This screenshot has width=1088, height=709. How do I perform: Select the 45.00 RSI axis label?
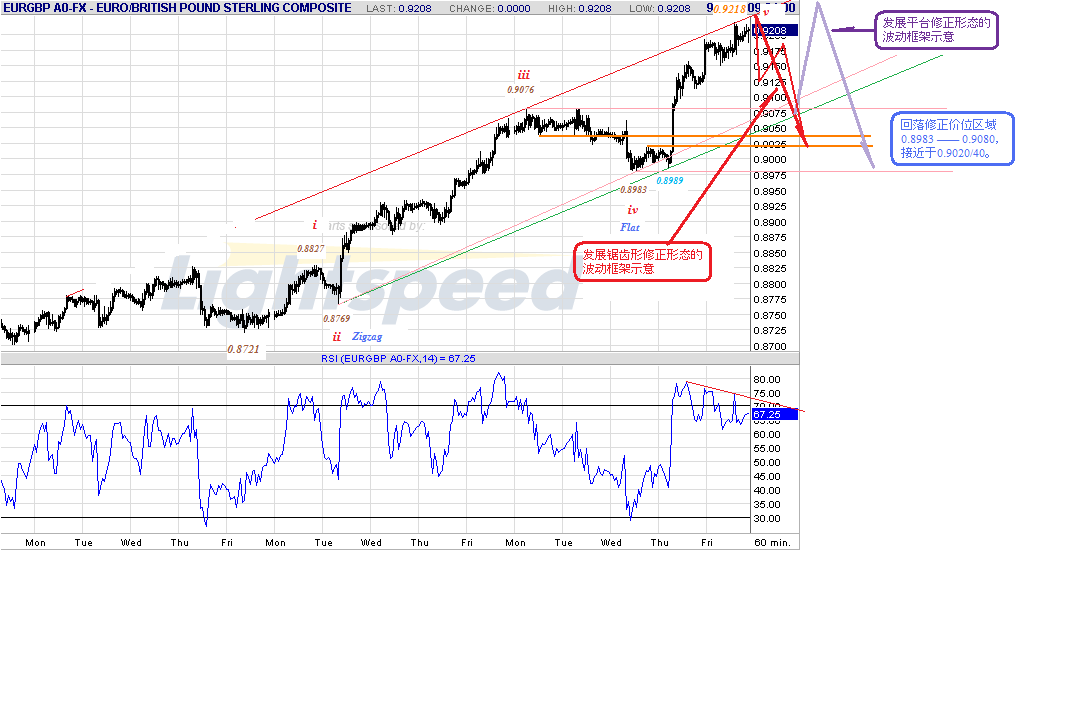pos(767,477)
